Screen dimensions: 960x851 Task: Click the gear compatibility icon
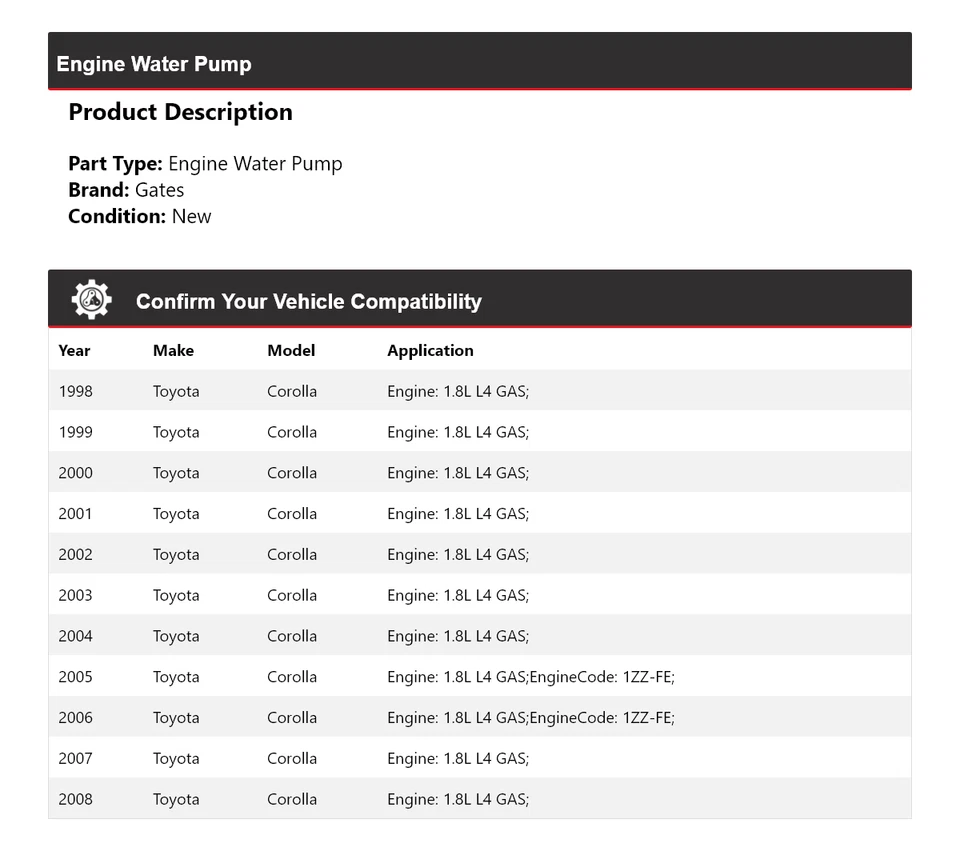pos(91,300)
